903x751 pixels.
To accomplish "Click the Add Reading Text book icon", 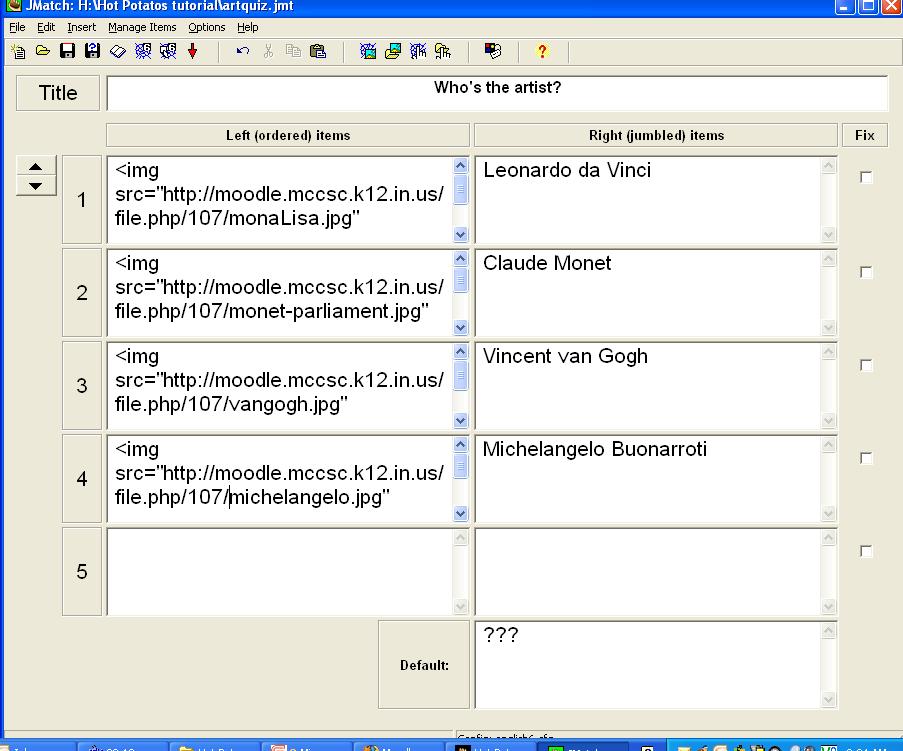I will [x=117, y=51].
